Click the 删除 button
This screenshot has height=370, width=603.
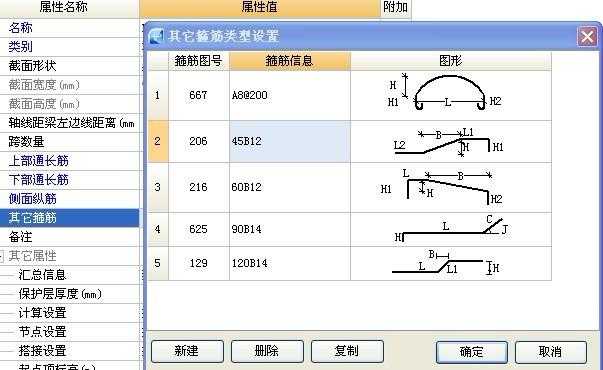click(267, 351)
